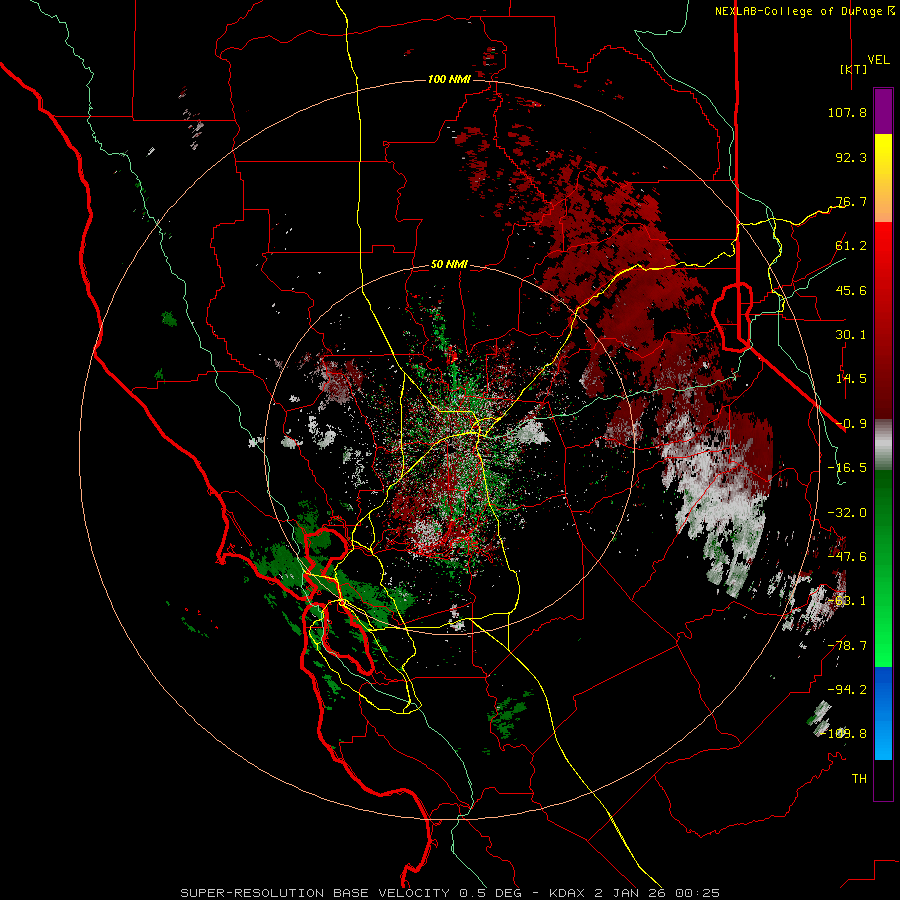Click the black TH segment of color bar

(883, 780)
